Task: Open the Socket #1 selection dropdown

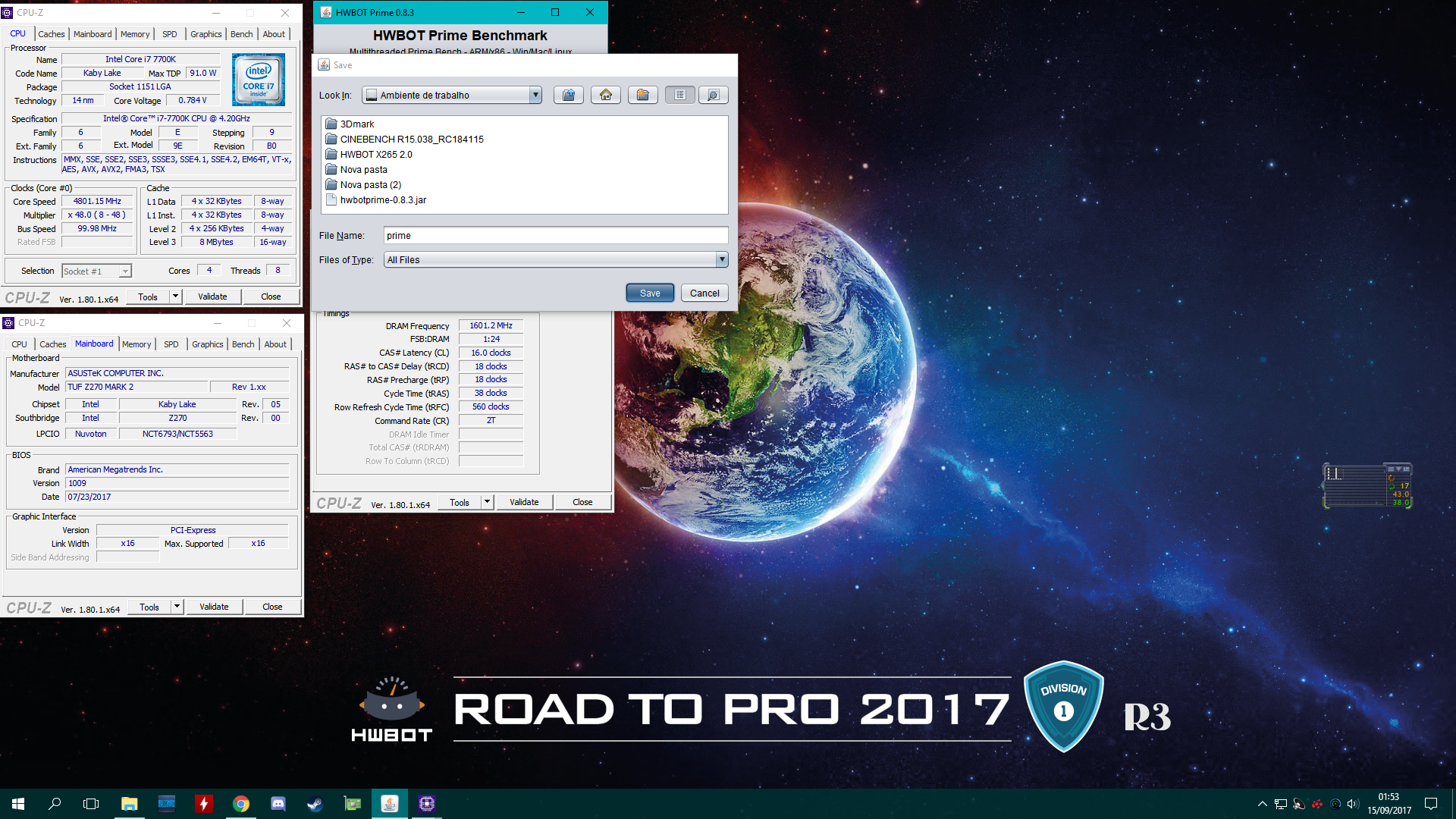Action: pyautogui.click(x=96, y=271)
